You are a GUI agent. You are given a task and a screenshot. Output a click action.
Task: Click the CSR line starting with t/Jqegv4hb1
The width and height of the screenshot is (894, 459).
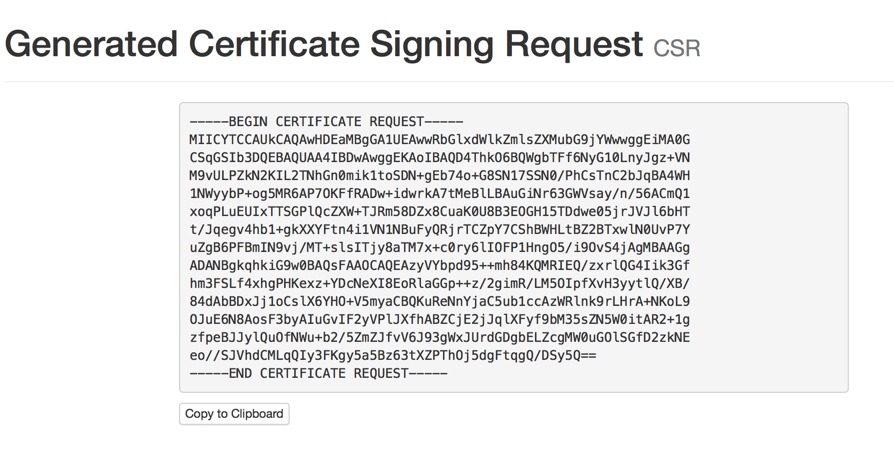click(x=439, y=230)
